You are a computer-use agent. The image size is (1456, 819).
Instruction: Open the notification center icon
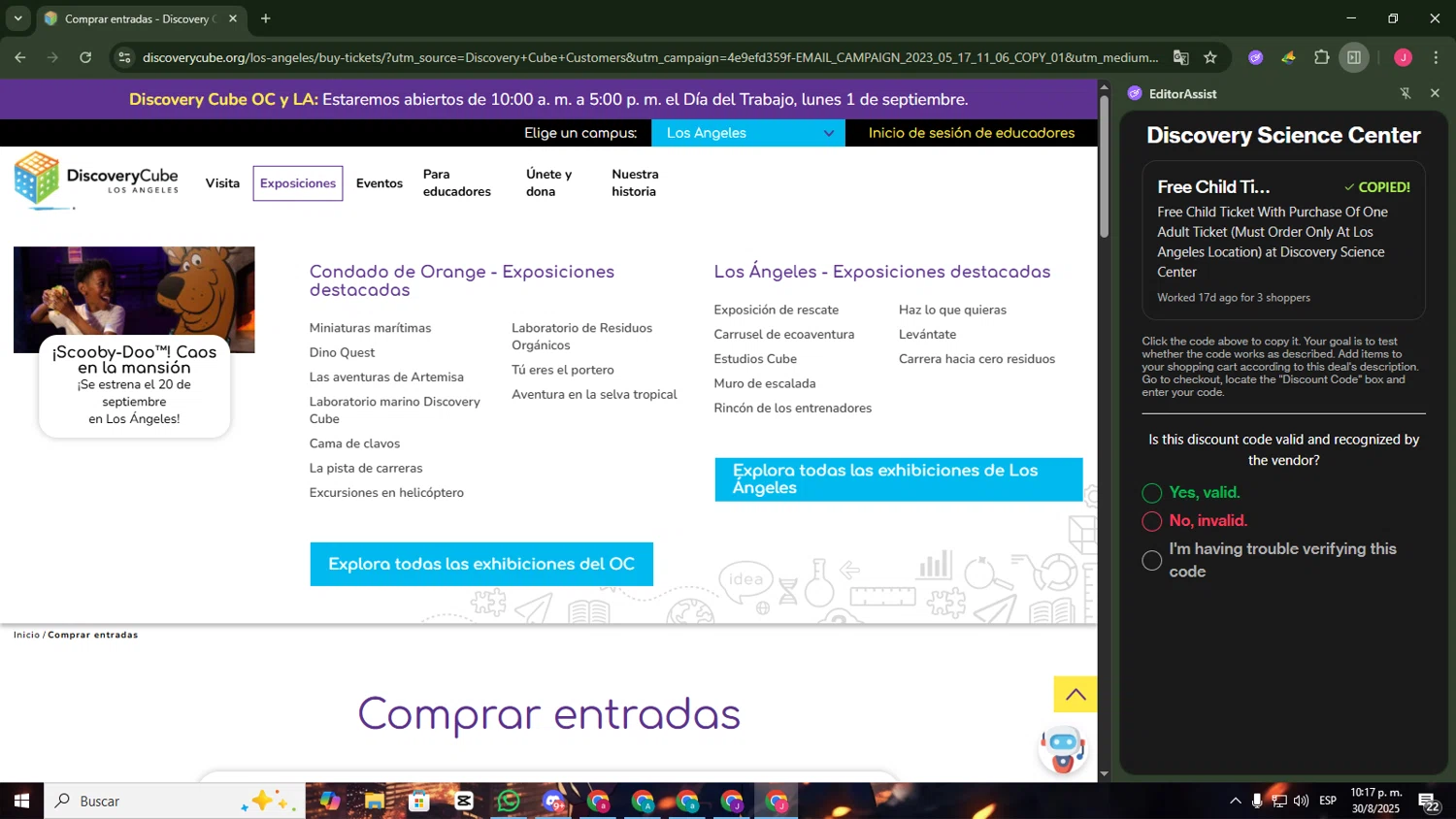coord(1429,802)
